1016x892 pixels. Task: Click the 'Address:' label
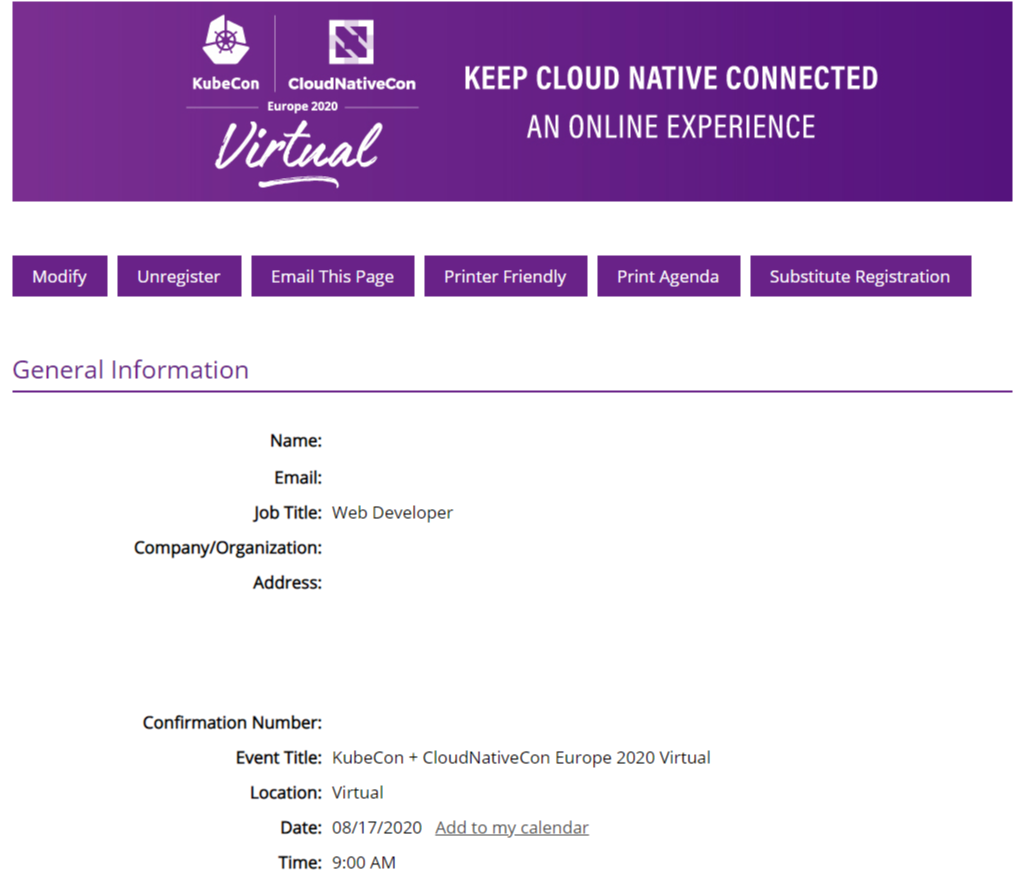[x=288, y=582]
